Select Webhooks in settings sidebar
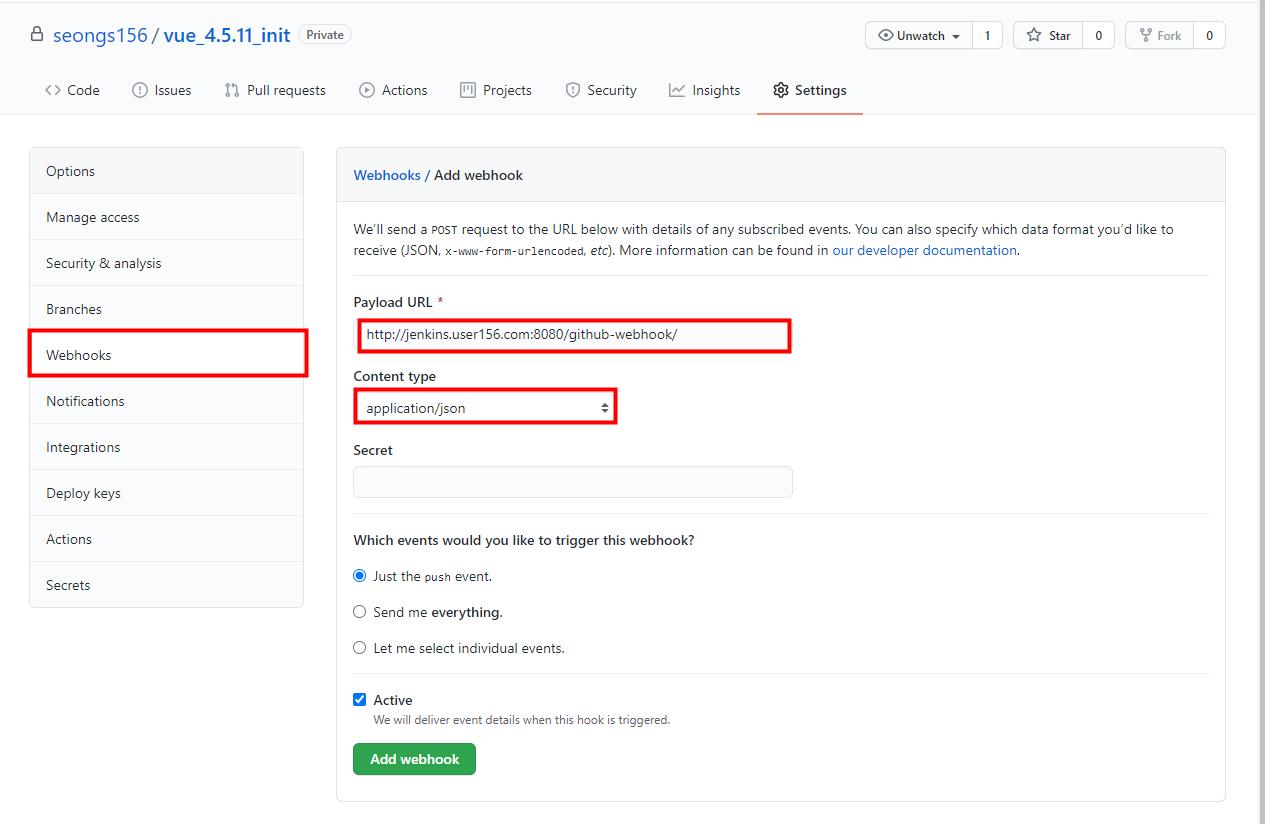This screenshot has width=1265, height=824. [x=166, y=355]
